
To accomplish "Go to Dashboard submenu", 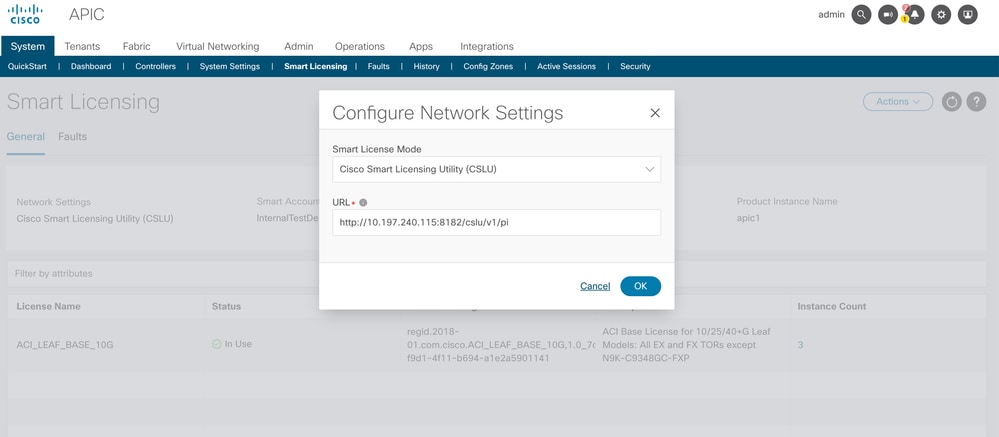I will click(91, 66).
